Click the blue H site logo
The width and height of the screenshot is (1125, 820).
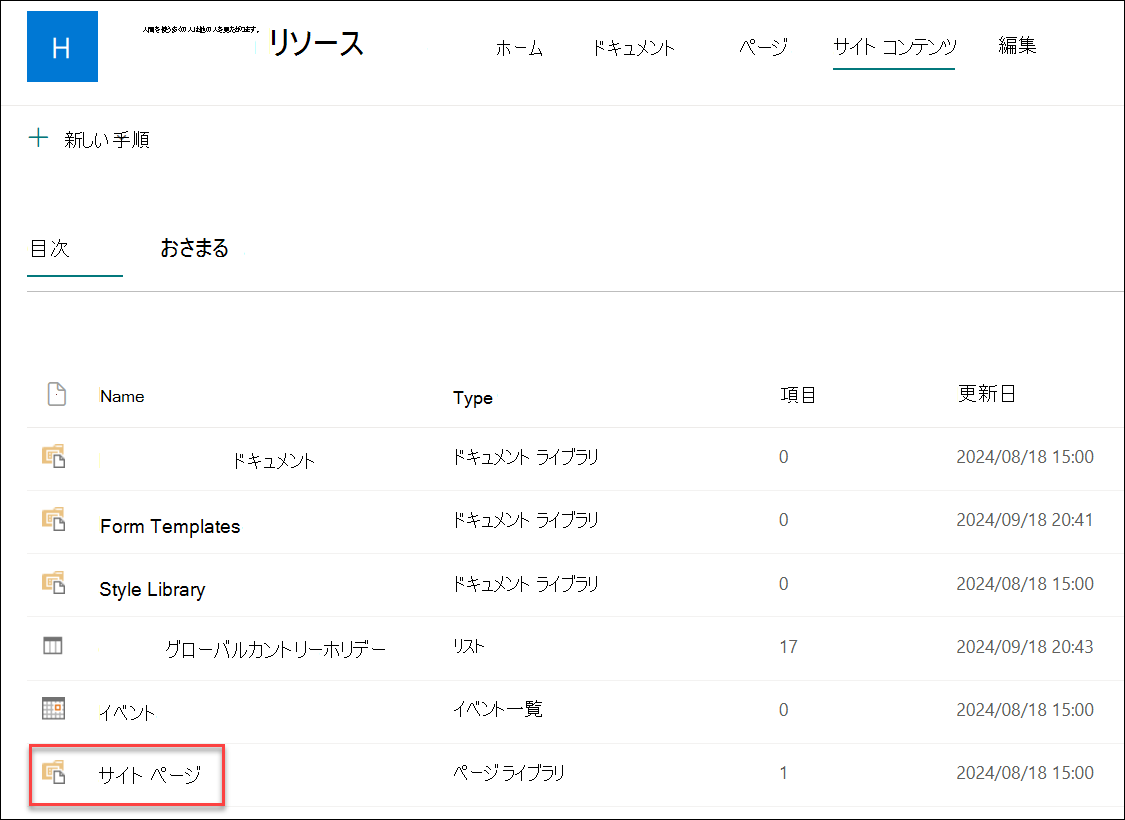(62, 47)
